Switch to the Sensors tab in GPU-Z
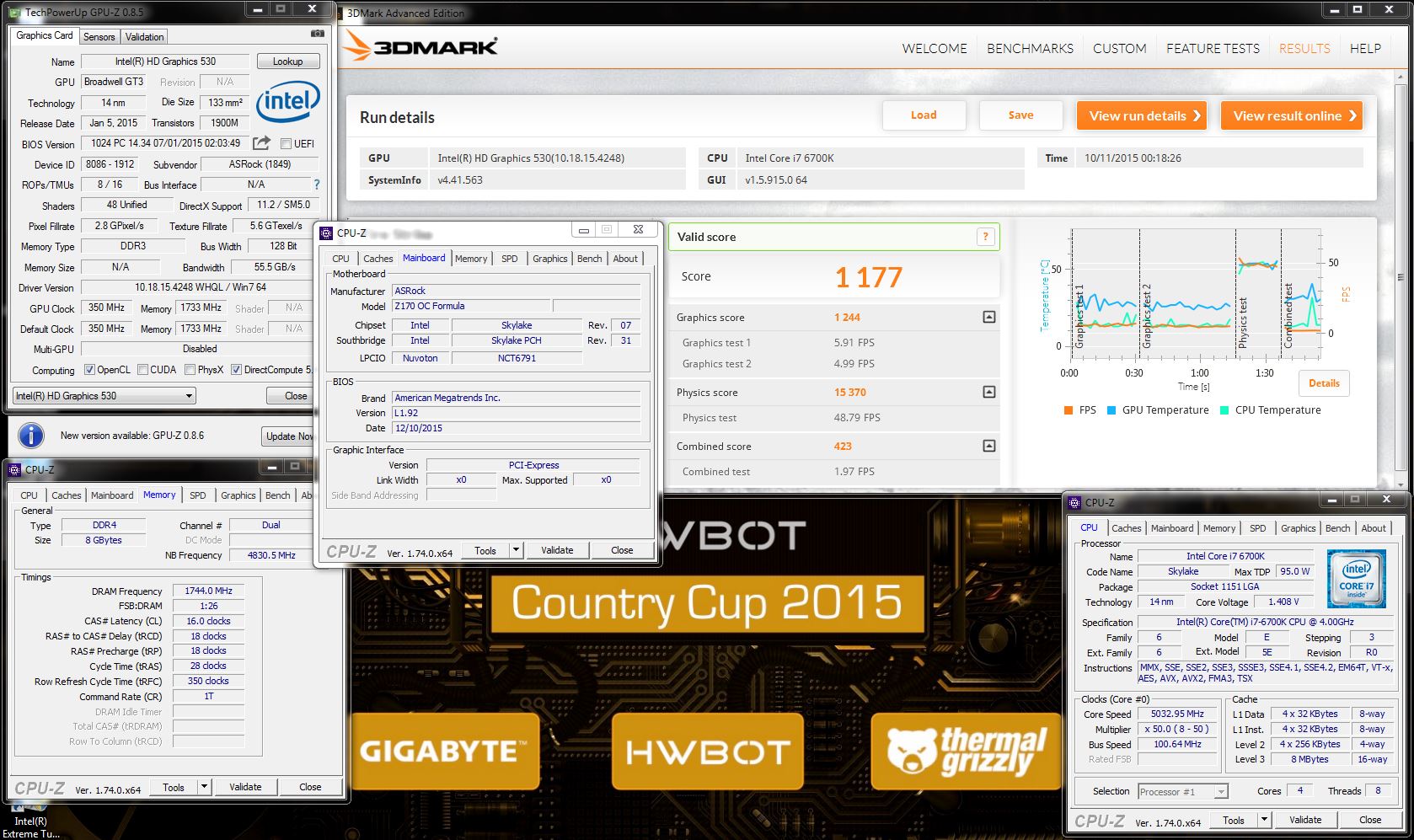The width and height of the screenshot is (1414, 840). tap(99, 36)
